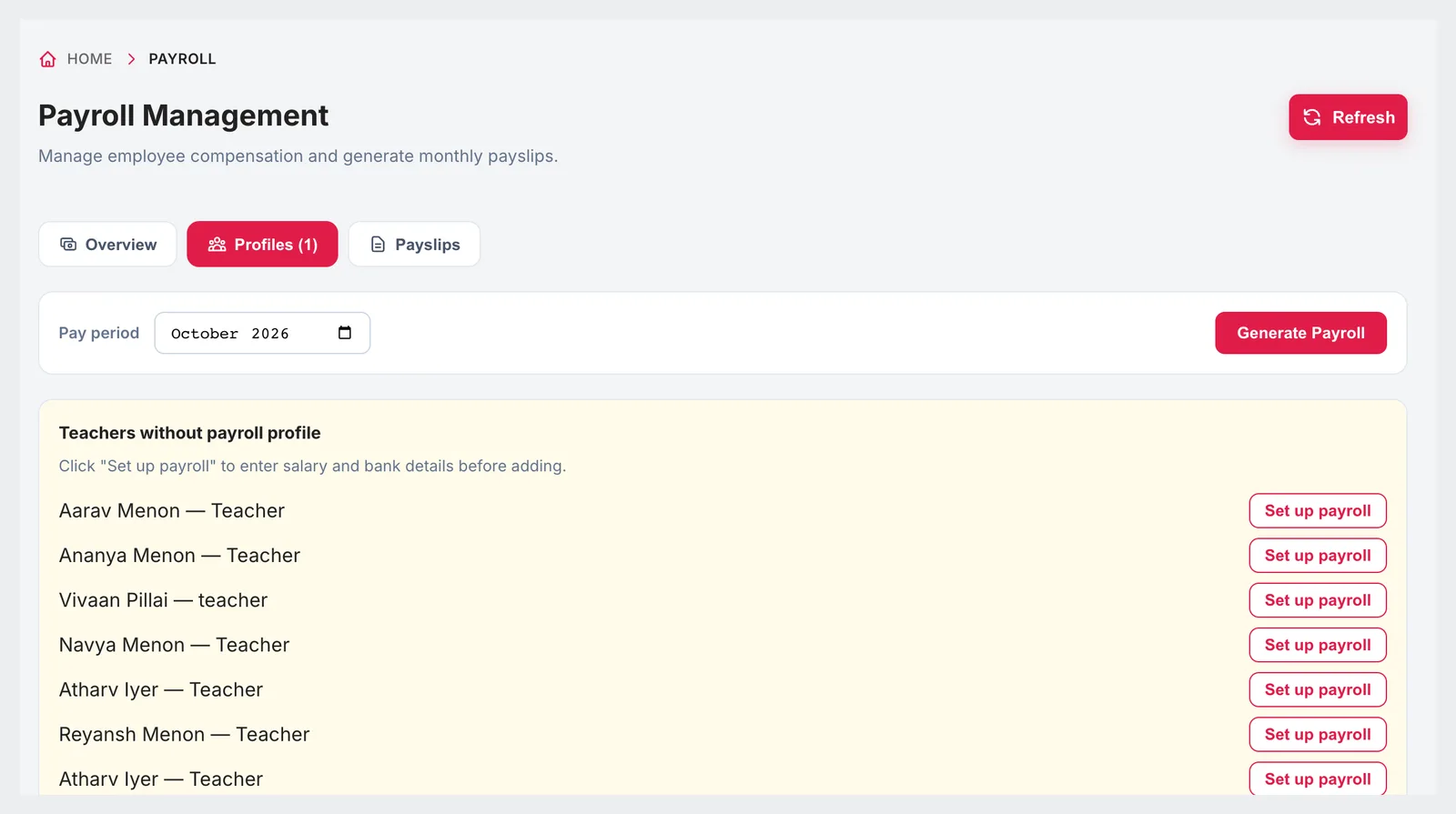This screenshot has height=814, width=1456.
Task: Open the Profiles (1) tab
Action: 262,245
